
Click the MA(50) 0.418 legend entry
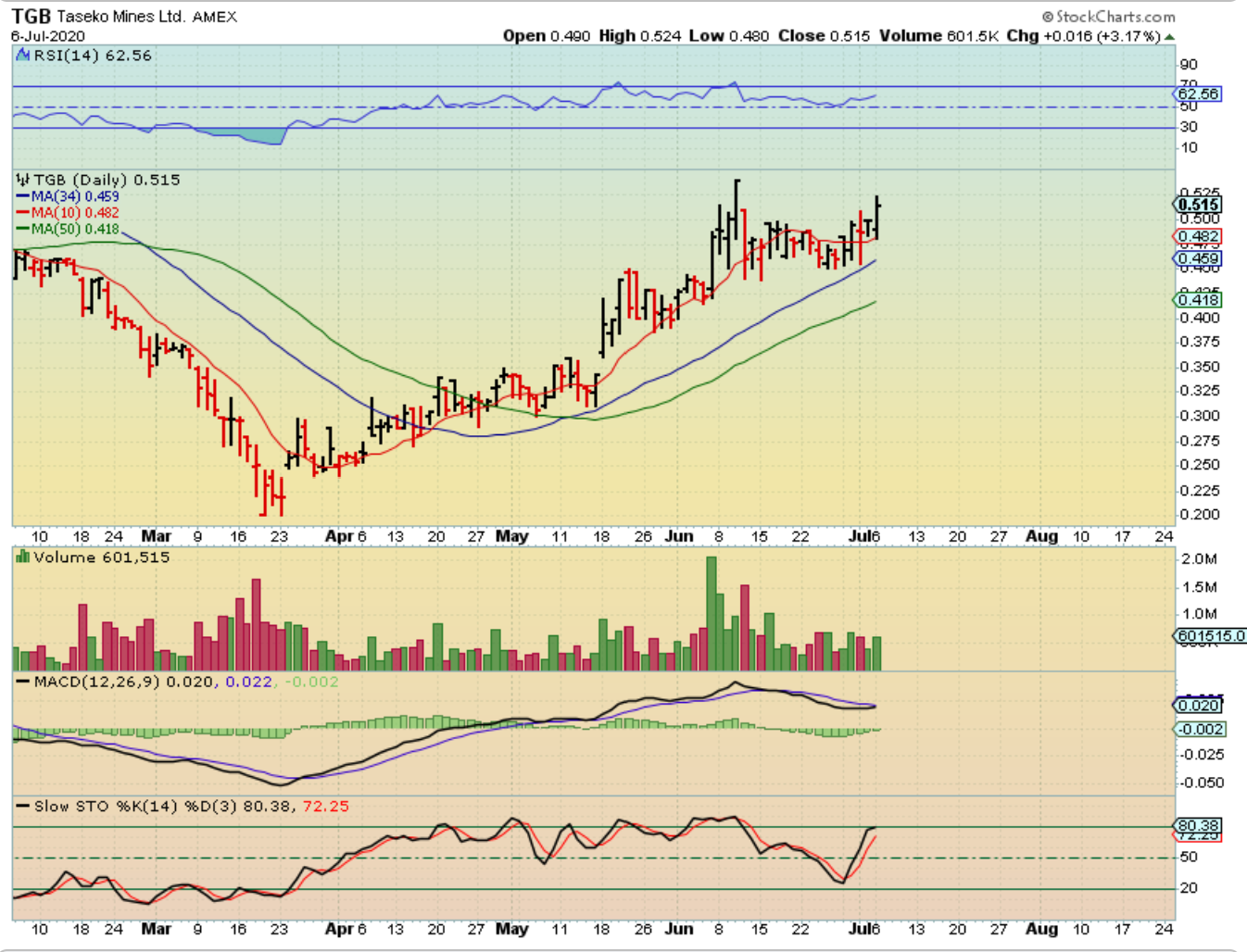coord(75,229)
